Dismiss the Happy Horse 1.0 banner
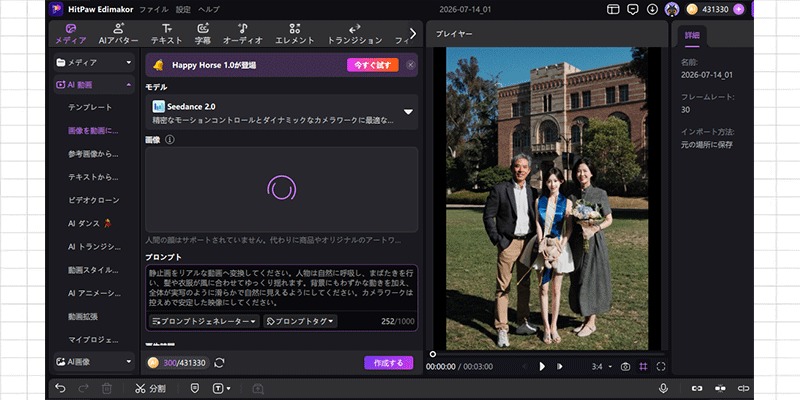Image resolution: width=800 pixels, height=400 pixels. click(411, 65)
